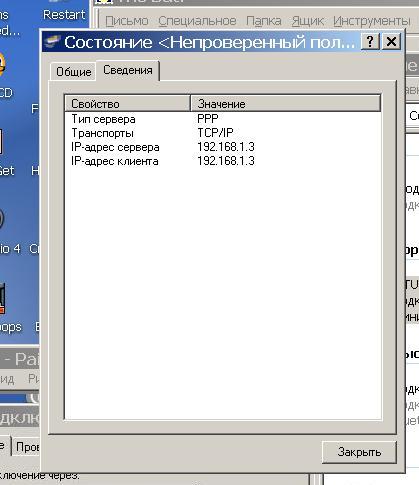Select the IP-адрес клиента row
Image resolution: width=419 pixels, height=485 pixels.
coord(223,161)
